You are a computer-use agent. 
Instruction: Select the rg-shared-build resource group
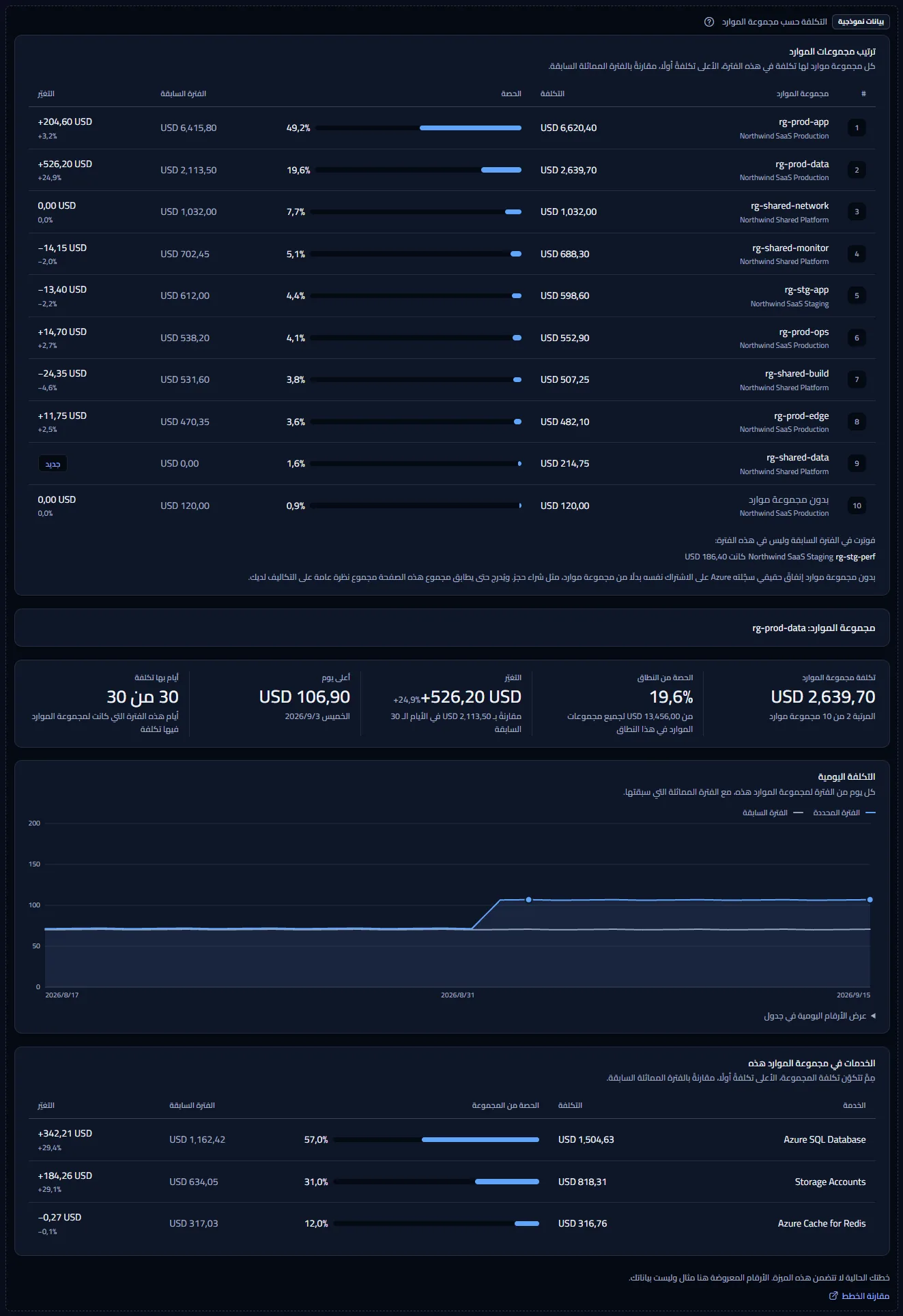pos(452,380)
